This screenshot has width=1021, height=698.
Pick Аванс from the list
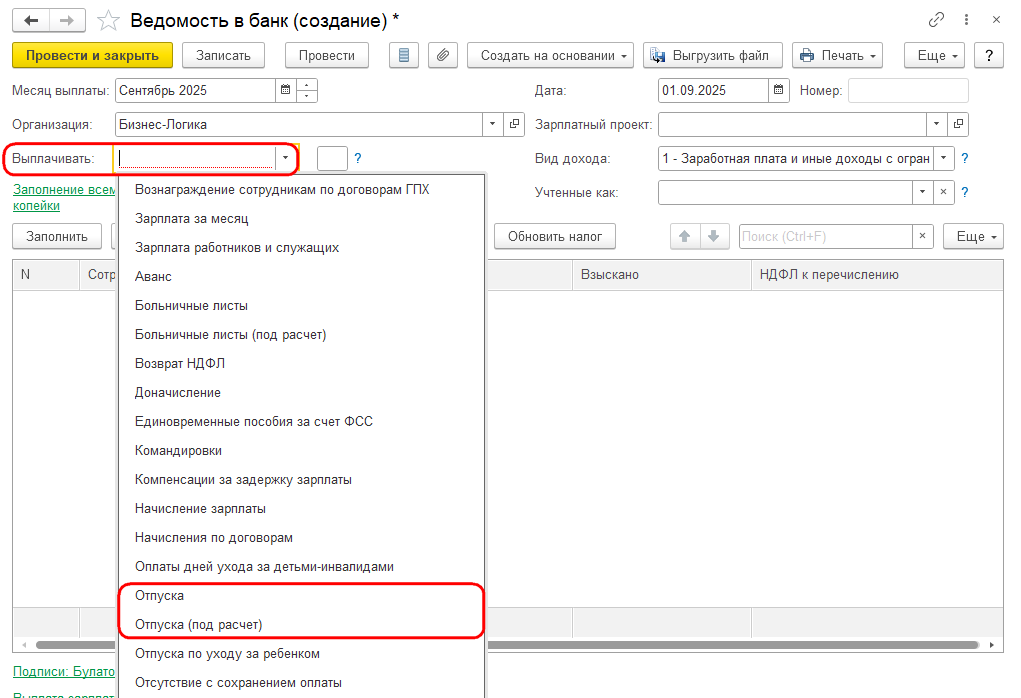(301, 277)
